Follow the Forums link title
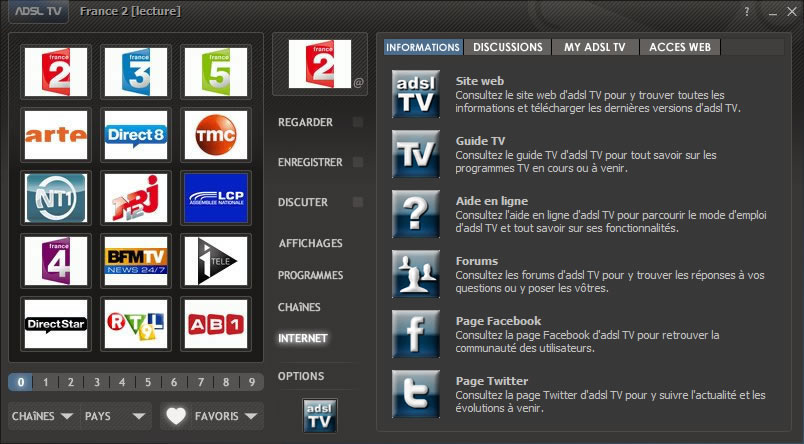This screenshot has height=444, width=804. tap(477, 261)
